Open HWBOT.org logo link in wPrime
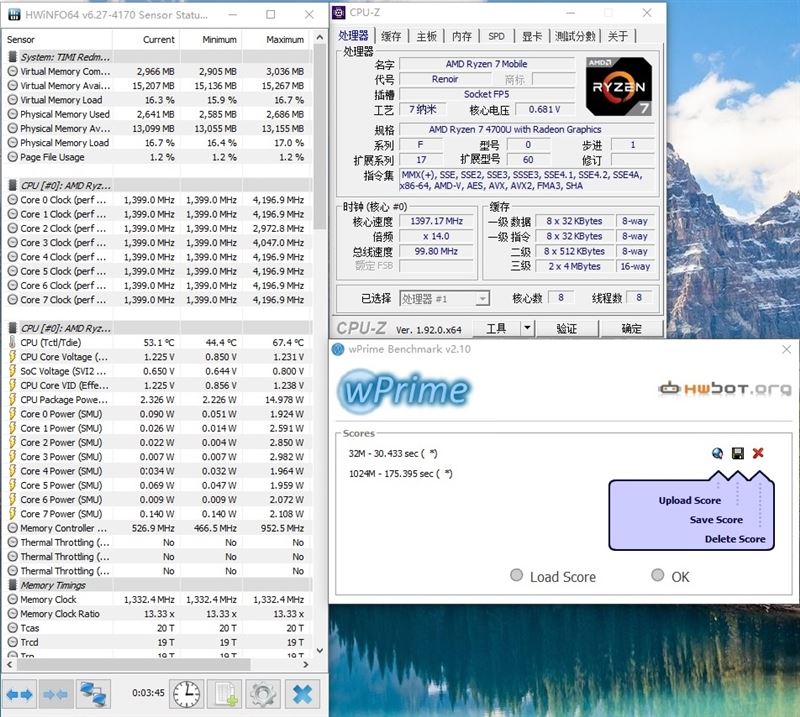Viewport: 800px width, 717px height. pyautogui.click(x=724, y=389)
